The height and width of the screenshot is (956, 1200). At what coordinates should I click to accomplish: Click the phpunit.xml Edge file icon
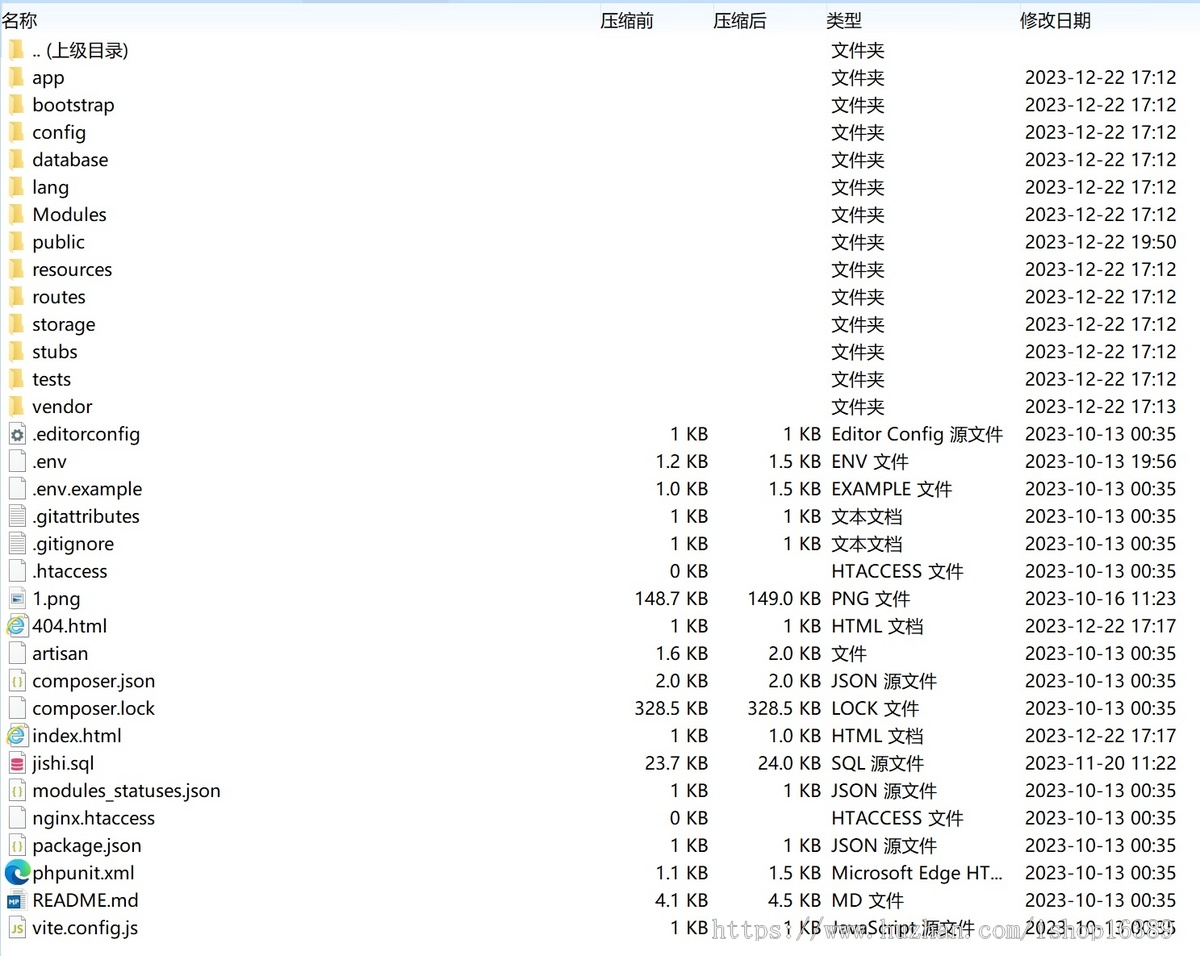pyautogui.click(x=17, y=873)
